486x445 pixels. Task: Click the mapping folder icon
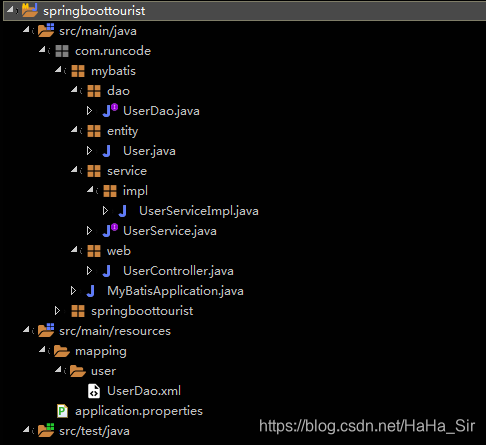click(x=62, y=351)
